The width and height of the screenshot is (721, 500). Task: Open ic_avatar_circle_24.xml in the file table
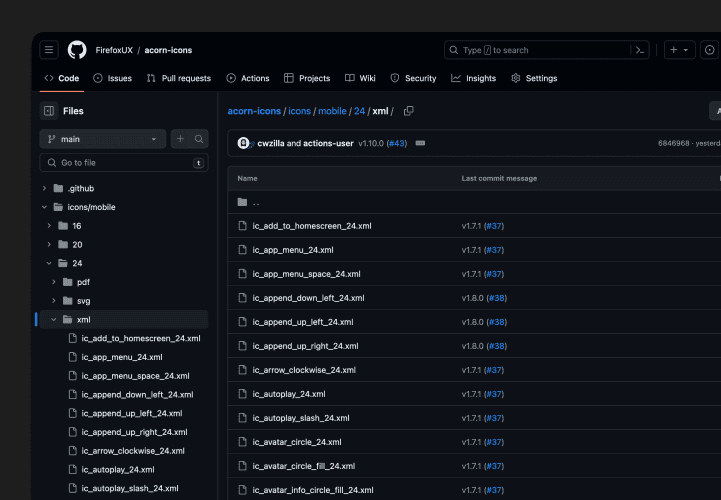coord(297,442)
